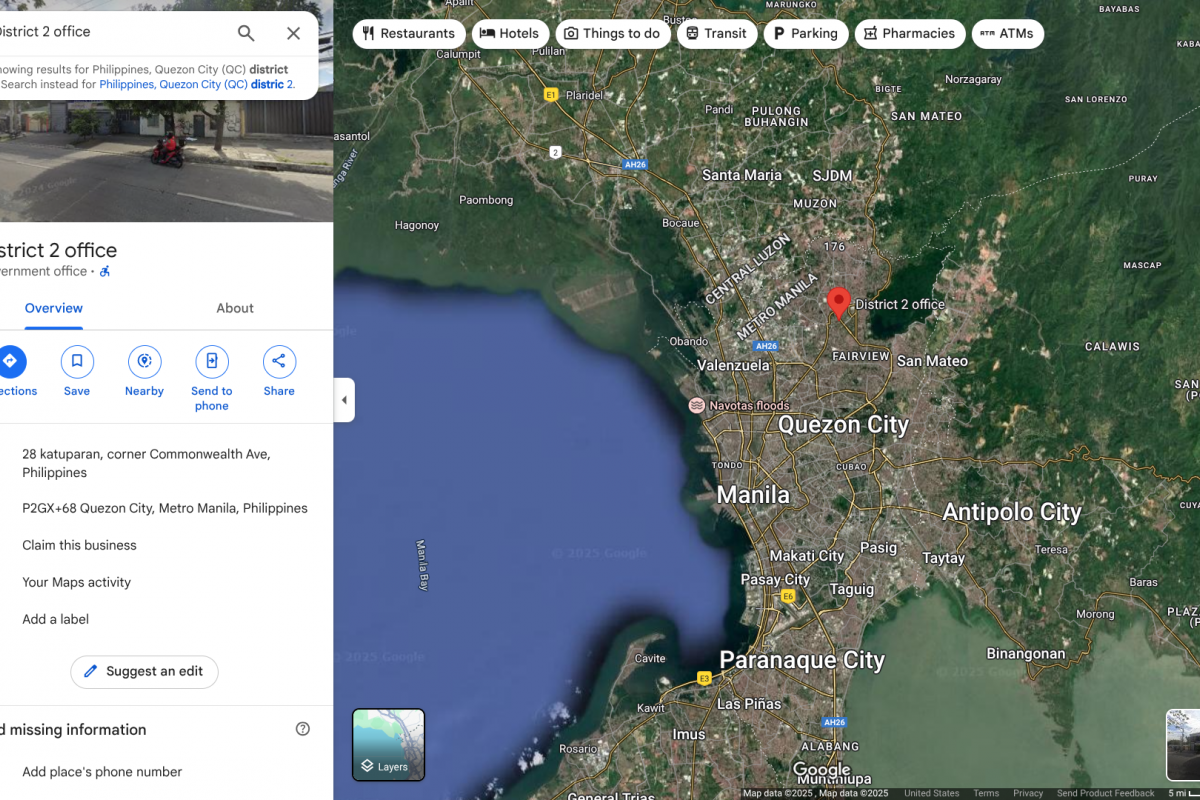Click Navotas floods alert marker

coord(696,405)
